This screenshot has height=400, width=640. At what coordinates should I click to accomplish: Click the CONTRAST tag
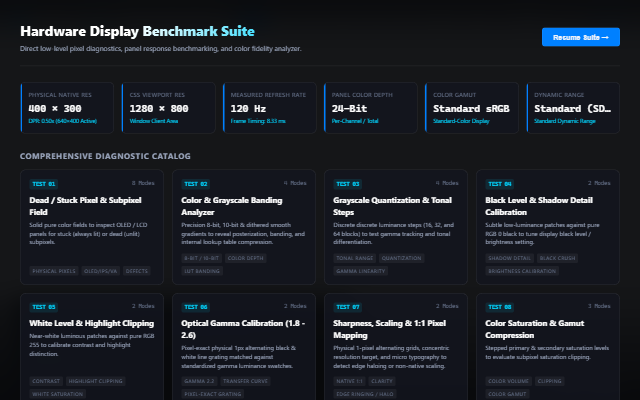(x=46, y=381)
